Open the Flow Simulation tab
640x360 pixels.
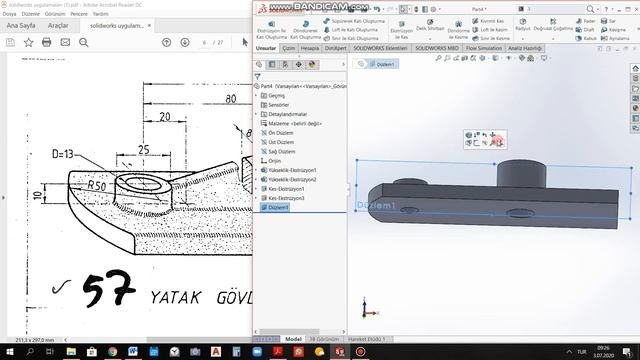point(484,48)
